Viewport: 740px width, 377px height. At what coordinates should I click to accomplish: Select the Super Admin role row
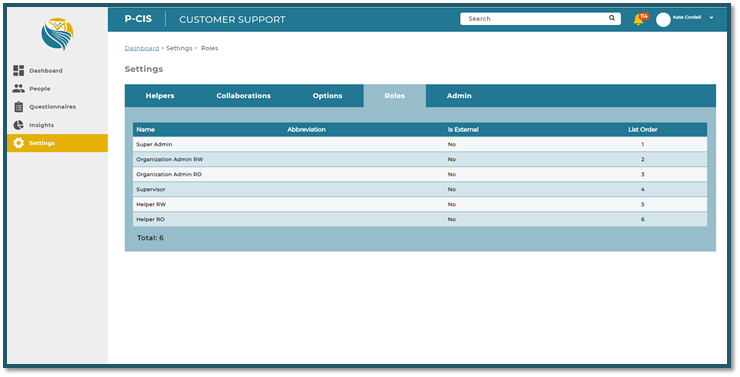click(420, 144)
